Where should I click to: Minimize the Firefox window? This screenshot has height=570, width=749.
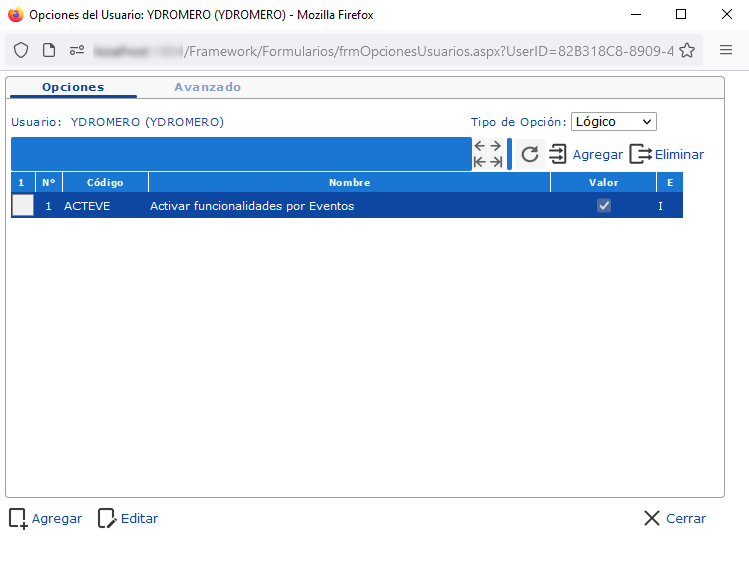point(636,14)
